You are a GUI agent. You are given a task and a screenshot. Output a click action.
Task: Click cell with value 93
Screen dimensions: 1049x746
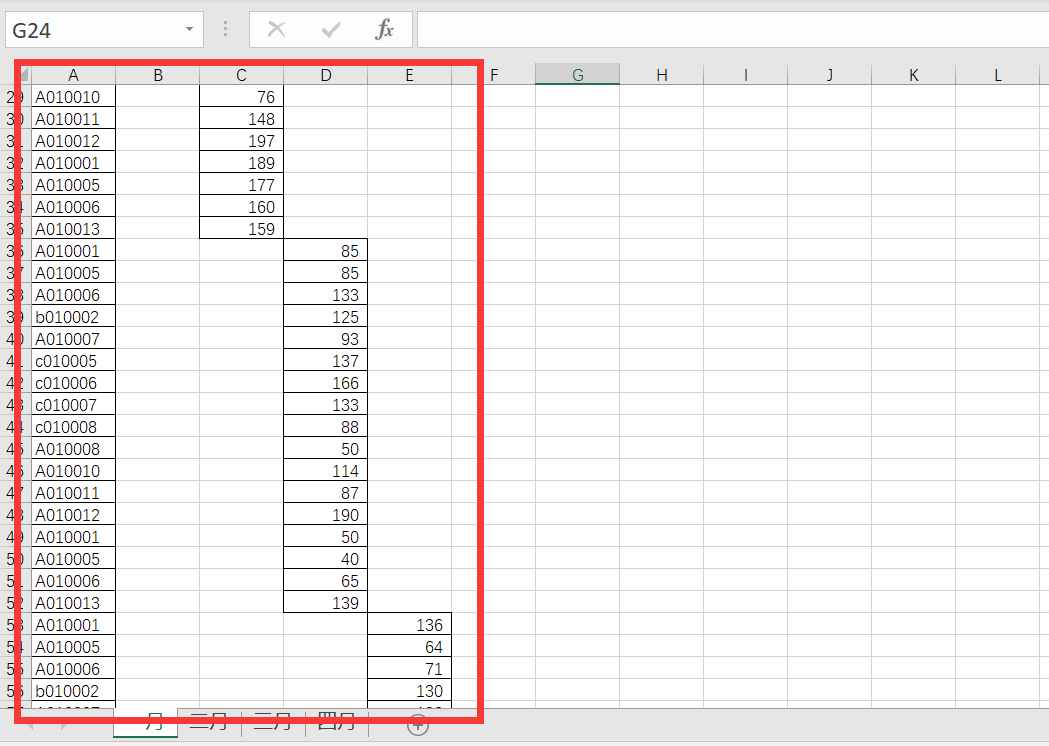(x=326, y=339)
